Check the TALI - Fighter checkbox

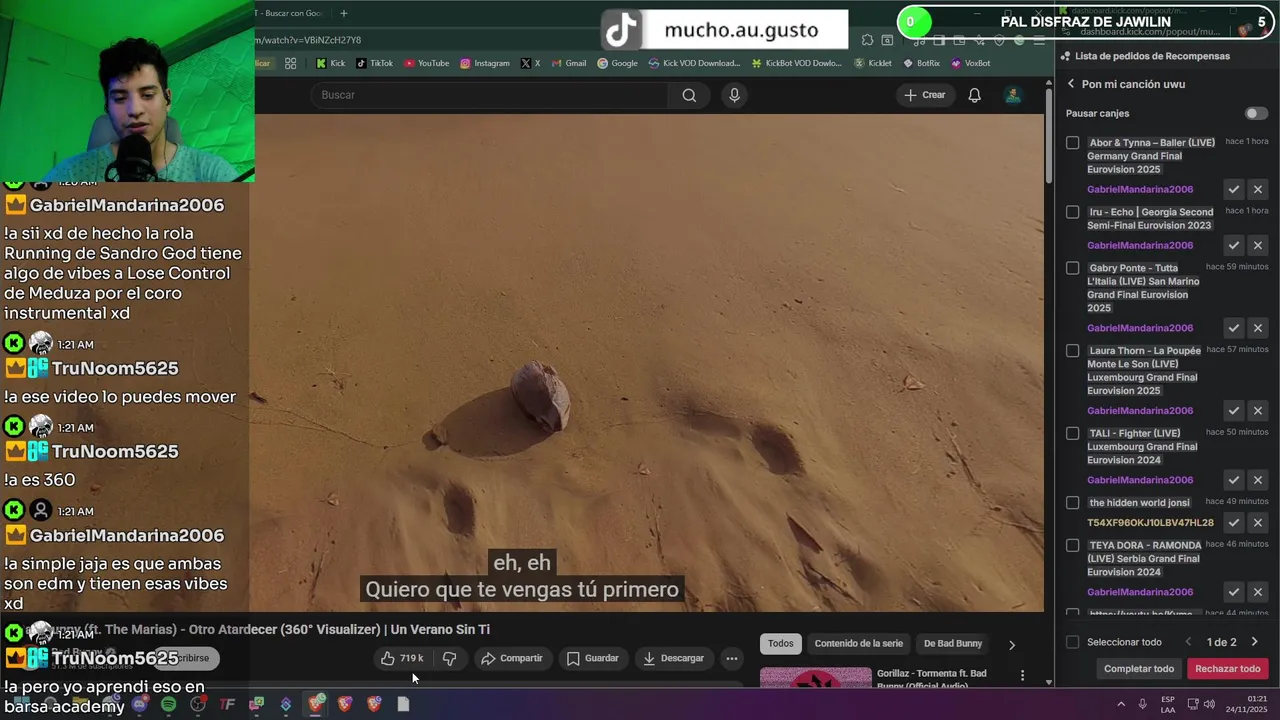[1073, 433]
